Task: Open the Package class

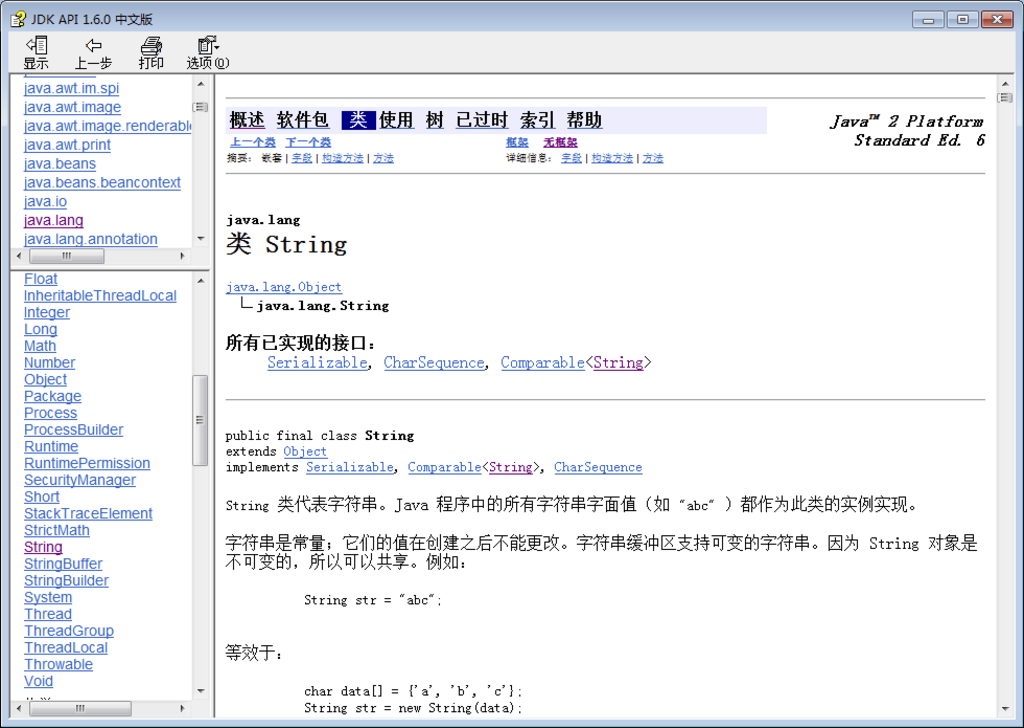Action: pyautogui.click(x=52, y=396)
